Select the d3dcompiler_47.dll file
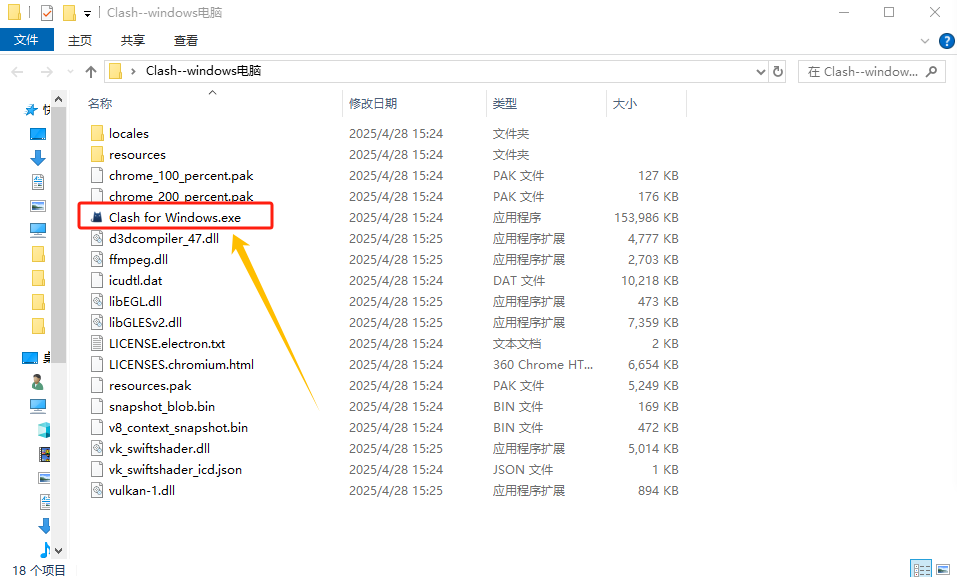 click(163, 238)
